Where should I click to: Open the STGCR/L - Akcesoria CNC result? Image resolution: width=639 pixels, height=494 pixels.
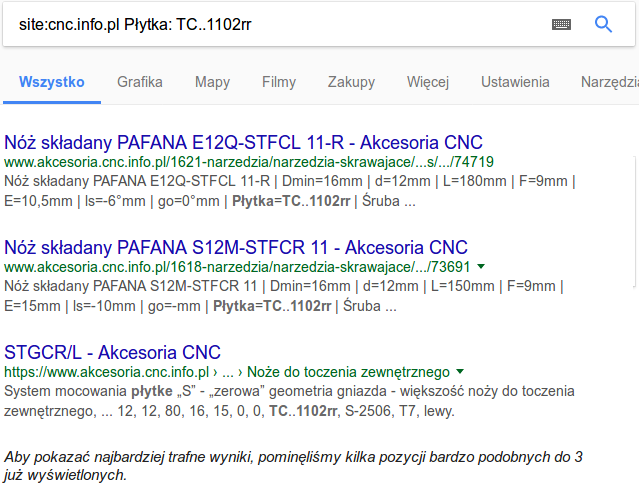(112, 353)
